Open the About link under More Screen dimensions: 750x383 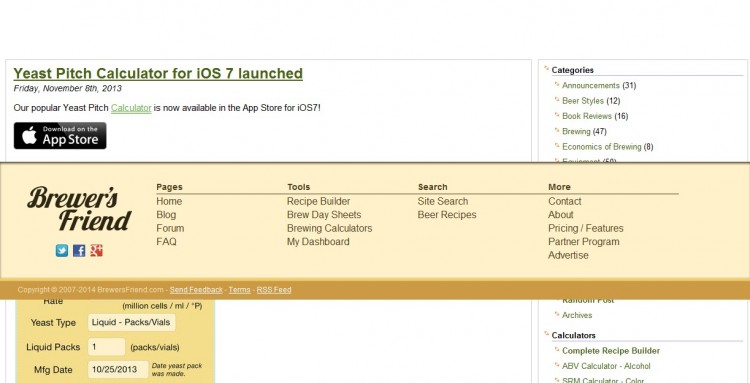pos(561,215)
